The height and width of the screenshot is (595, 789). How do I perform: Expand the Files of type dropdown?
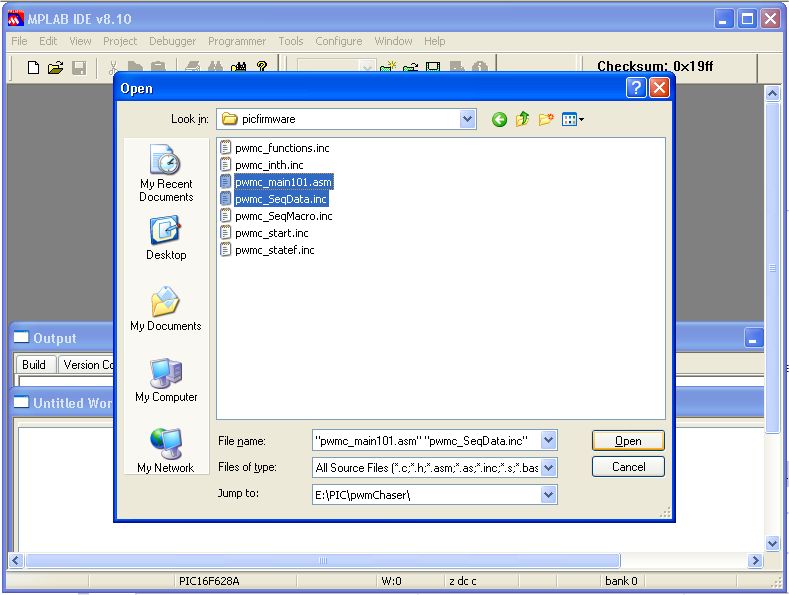tap(548, 467)
